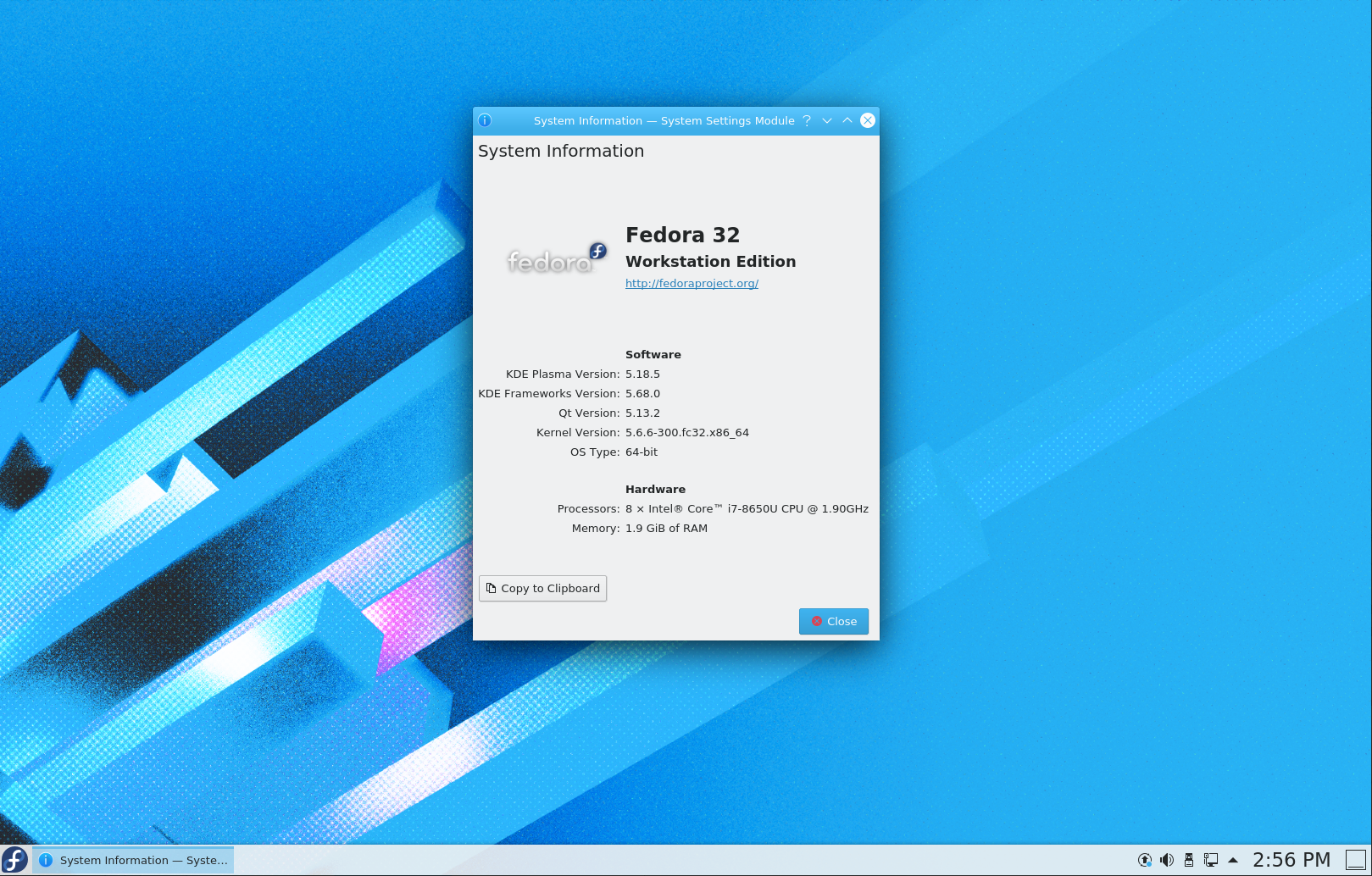Click the window title bar text
The width and height of the screenshot is (1372, 876).
coord(664,120)
